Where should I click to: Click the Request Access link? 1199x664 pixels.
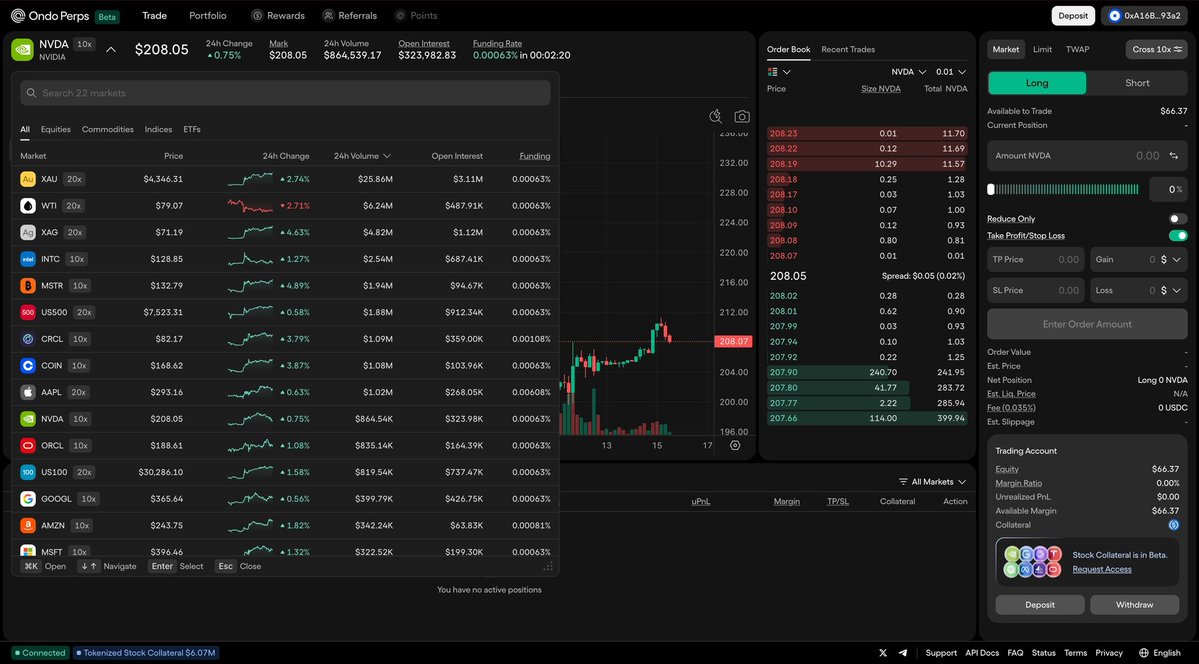click(x=1102, y=569)
